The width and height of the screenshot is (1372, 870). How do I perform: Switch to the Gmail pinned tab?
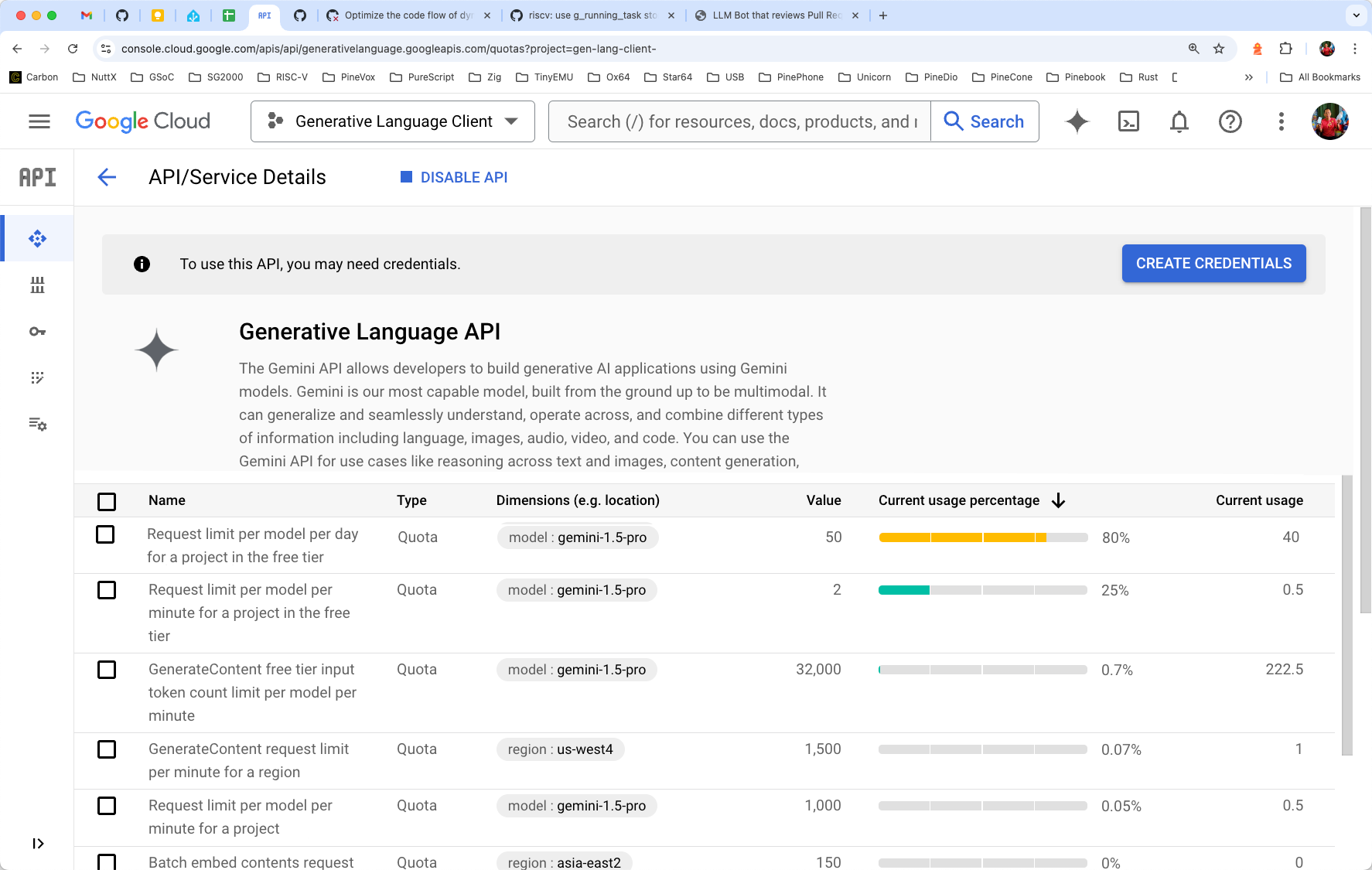[87, 15]
